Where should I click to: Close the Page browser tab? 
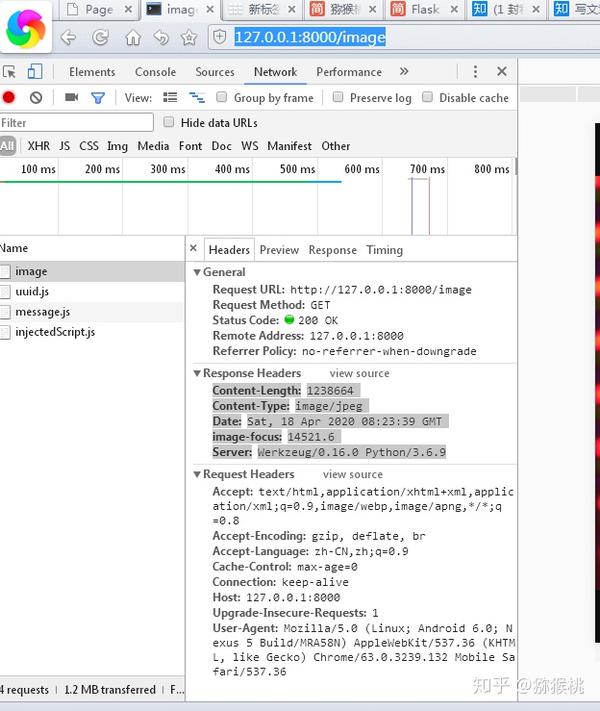128,9
